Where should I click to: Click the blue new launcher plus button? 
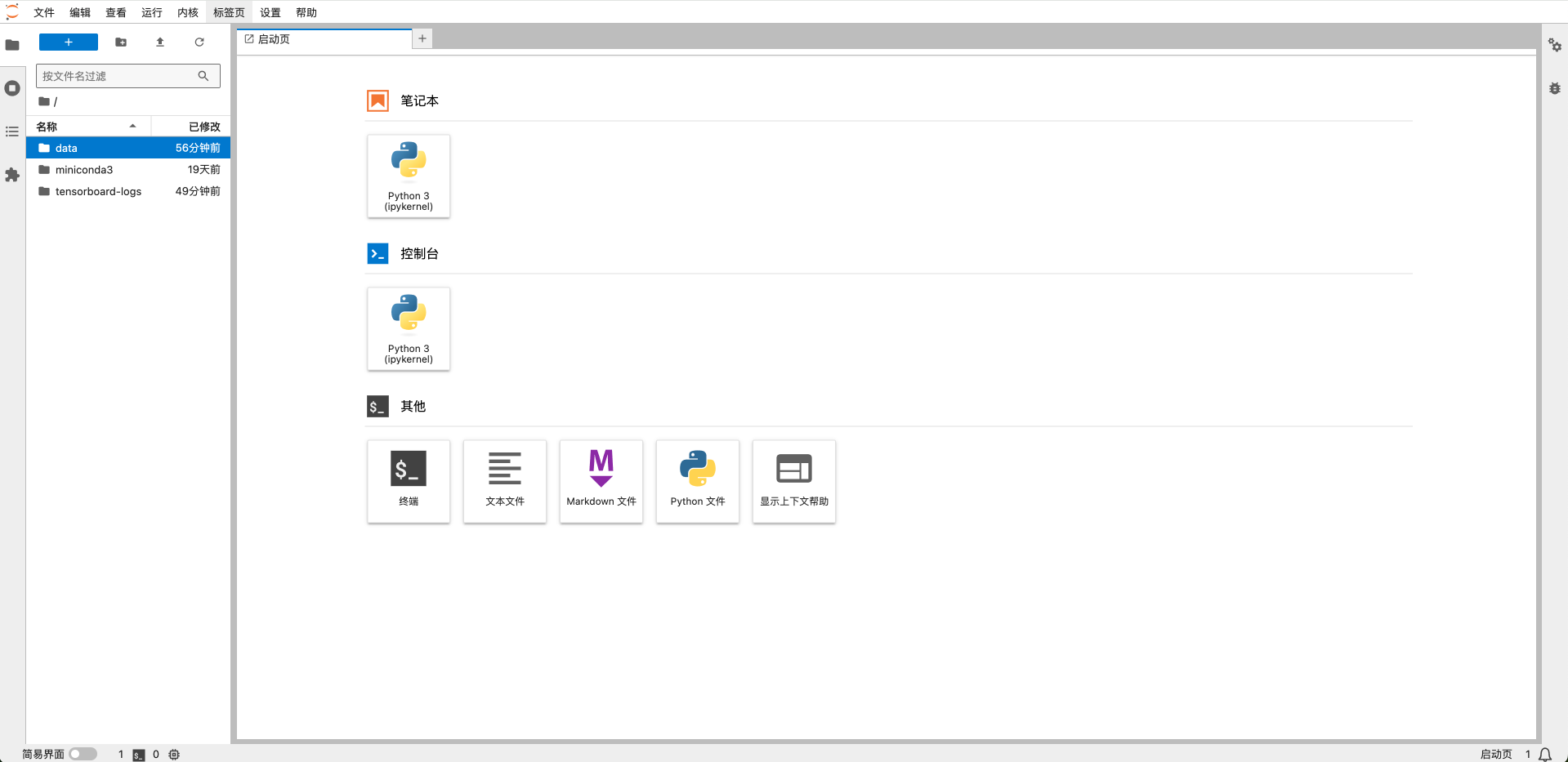click(x=69, y=42)
